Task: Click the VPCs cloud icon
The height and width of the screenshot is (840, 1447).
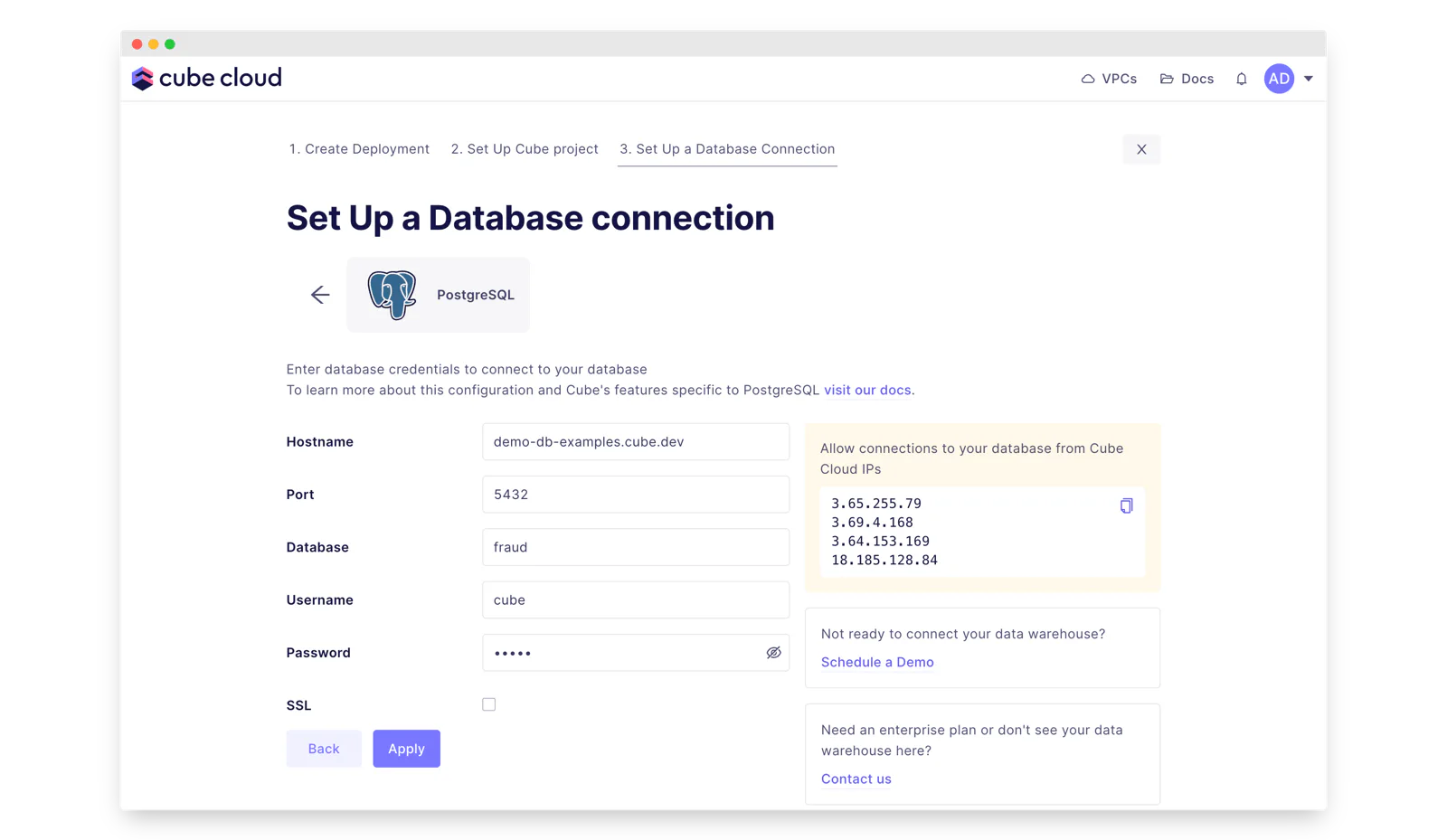Action: [1088, 79]
